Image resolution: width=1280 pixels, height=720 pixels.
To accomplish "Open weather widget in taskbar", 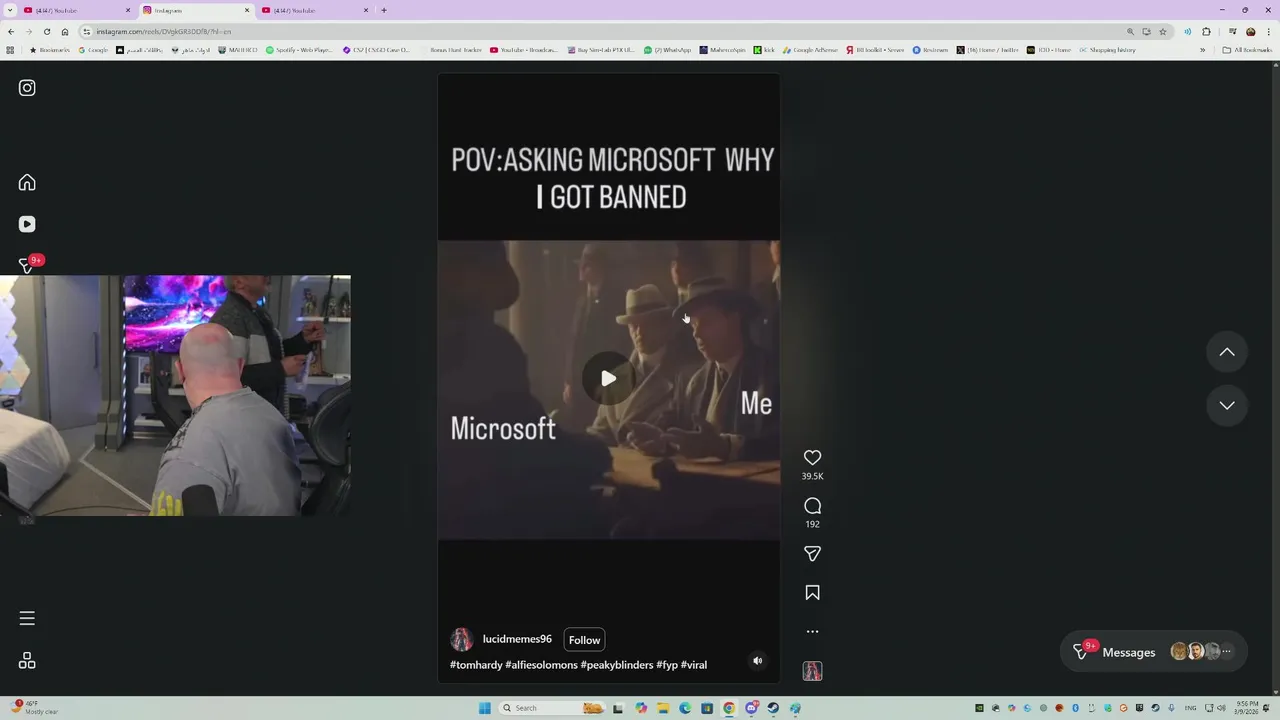I will [x=35, y=708].
